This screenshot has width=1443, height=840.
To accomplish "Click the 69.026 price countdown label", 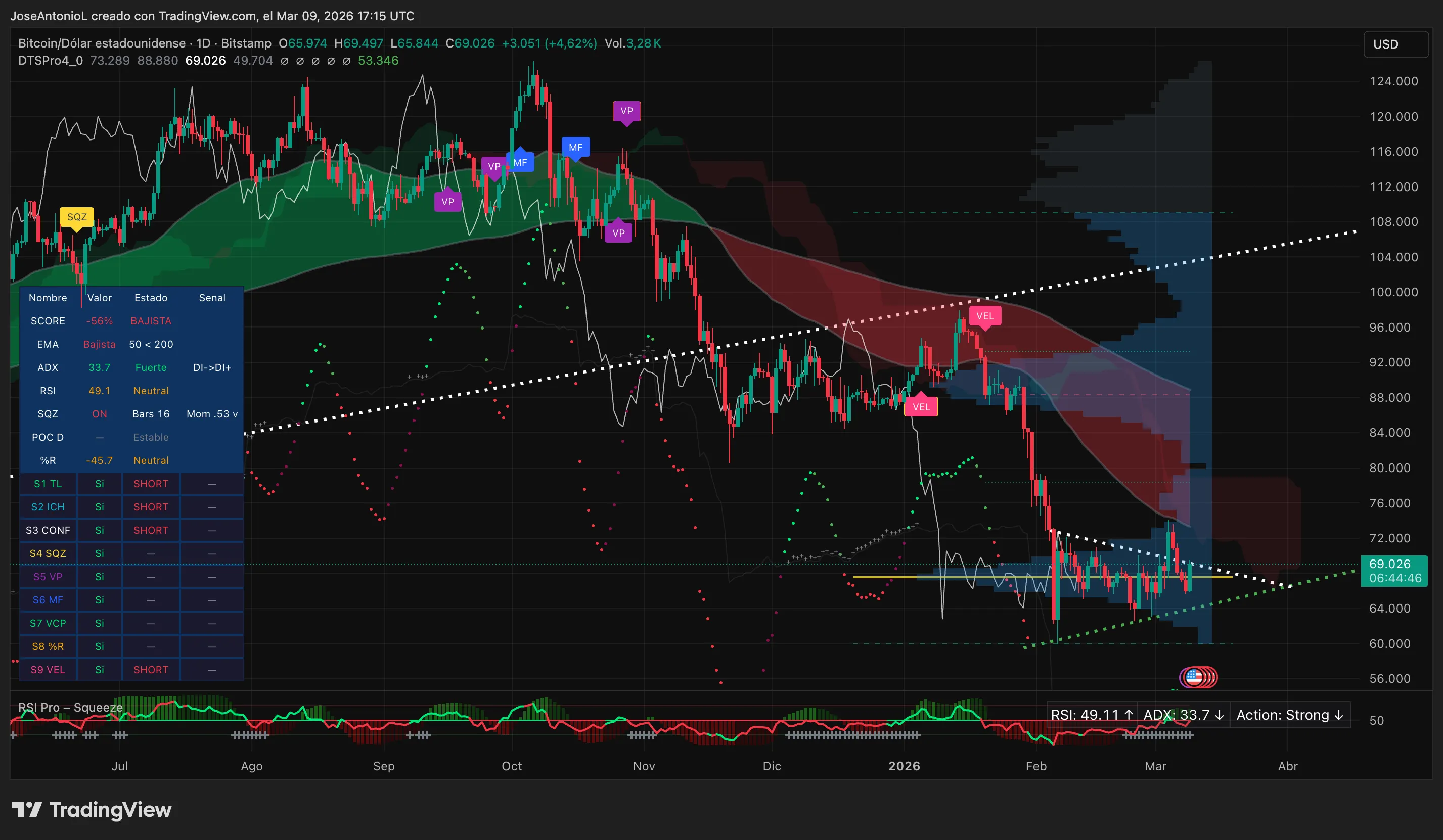I will coord(1394,571).
